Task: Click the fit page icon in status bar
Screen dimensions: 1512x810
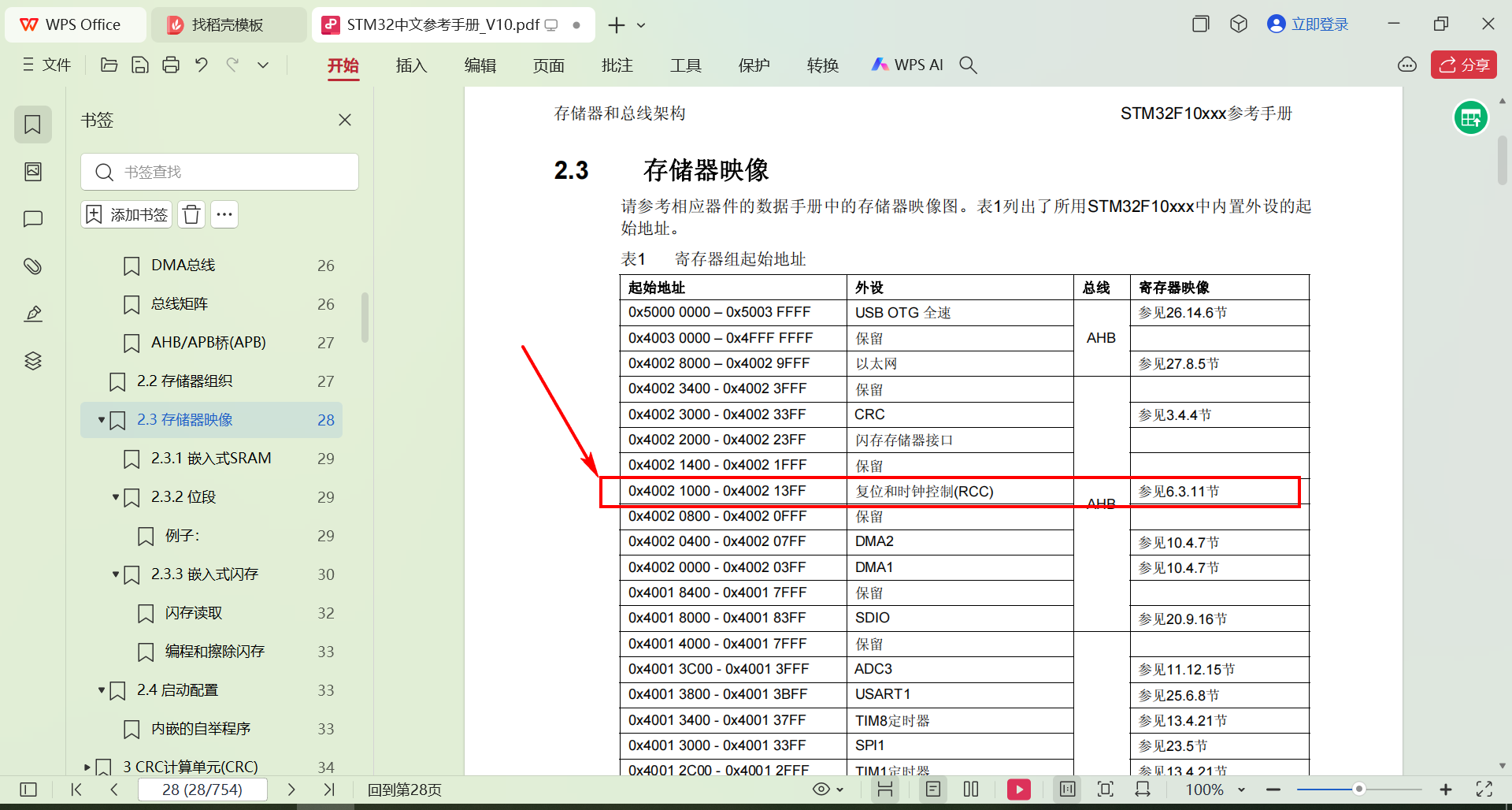Action: [x=1106, y=789]
